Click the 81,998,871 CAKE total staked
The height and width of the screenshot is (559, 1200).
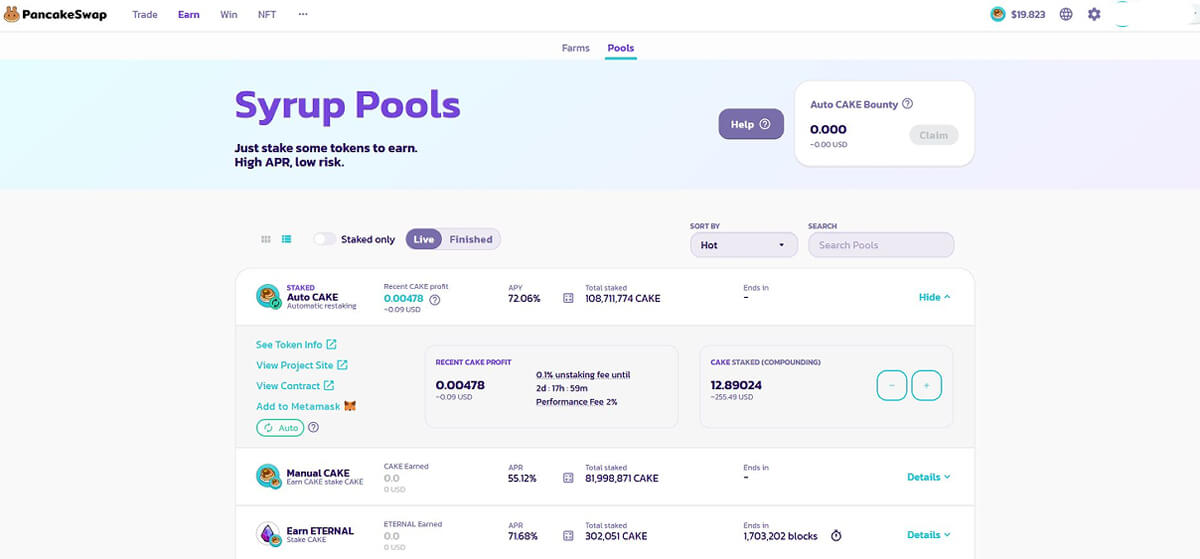622,478
